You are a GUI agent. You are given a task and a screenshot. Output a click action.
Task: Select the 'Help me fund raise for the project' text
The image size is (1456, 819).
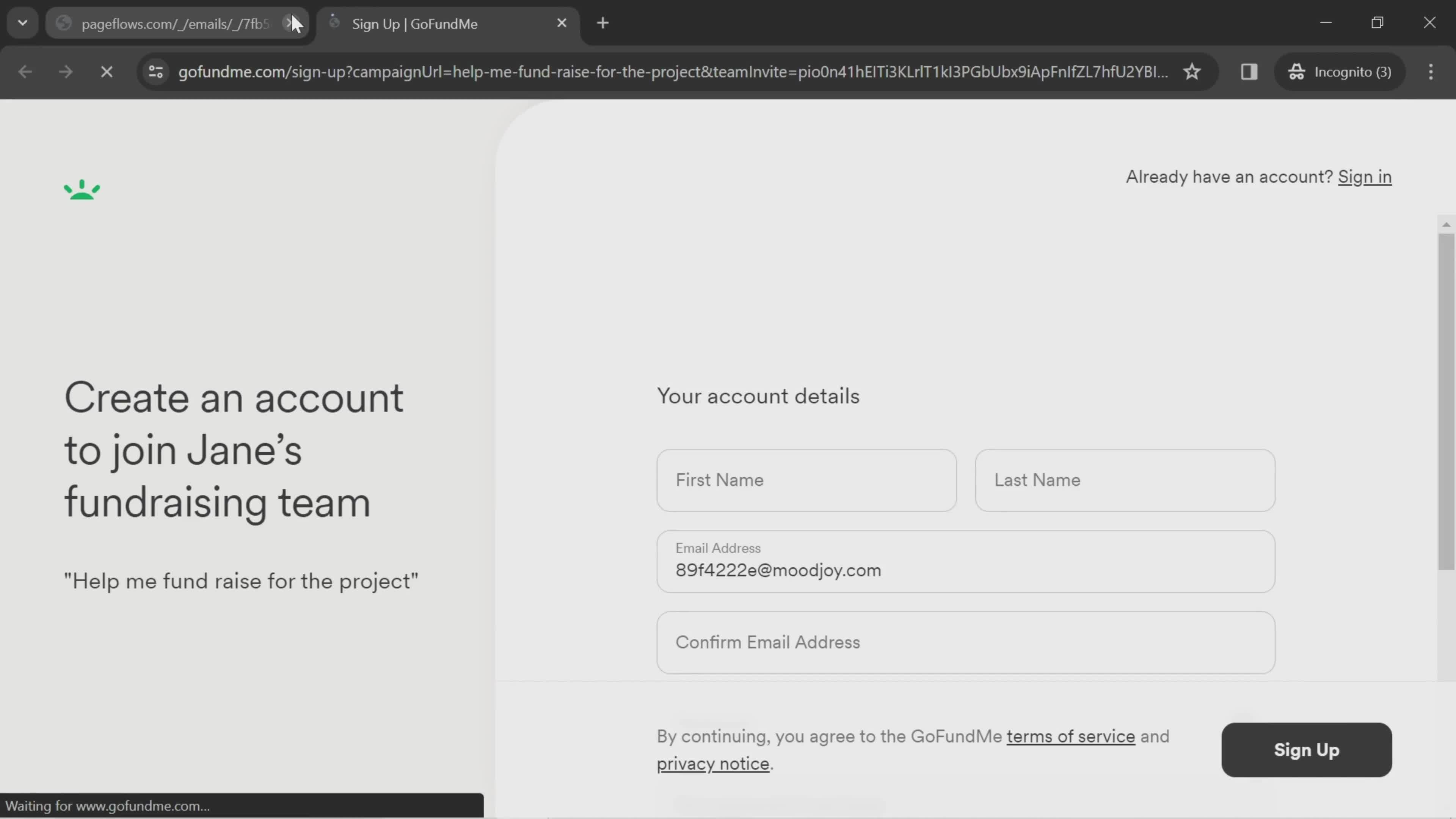tap(241, 581)
